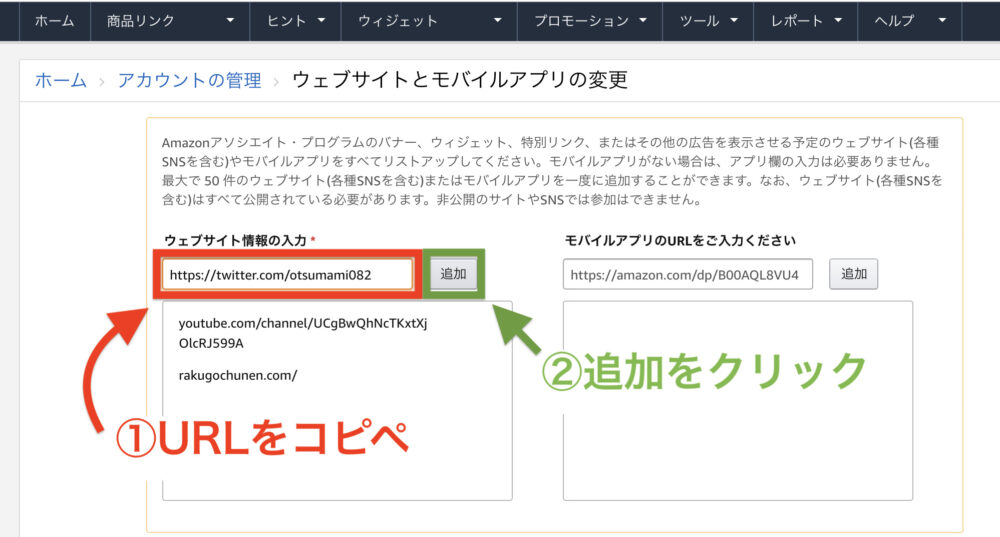Expand the プロモーション dropdown arrow
The height and width of the screenshot is (537, 1000).
coord(643,20)
